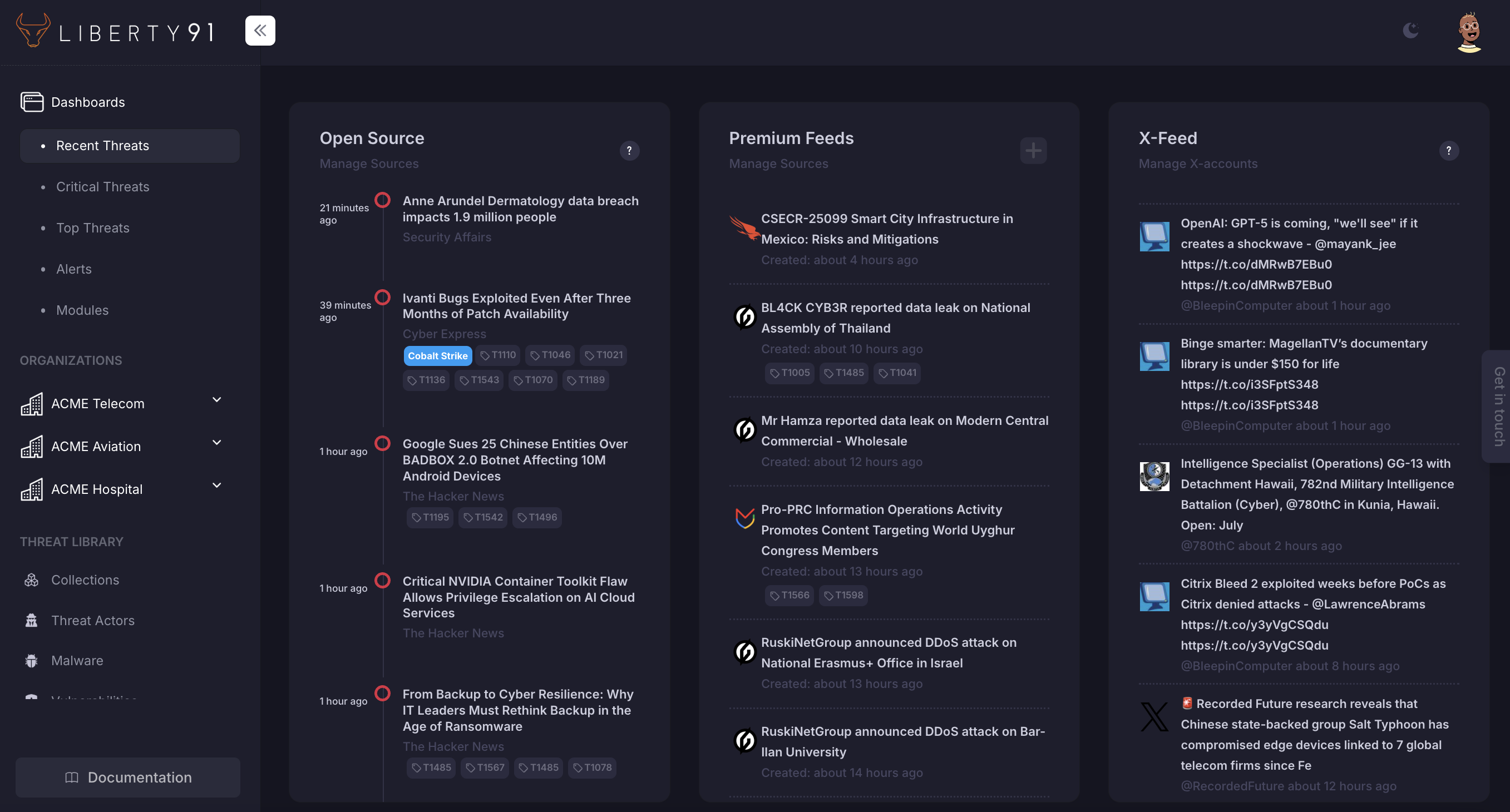This screenshot has height=812, width=1510.
Task: Select Recent Threats in sidebar
Action: (x=130, y=146)
